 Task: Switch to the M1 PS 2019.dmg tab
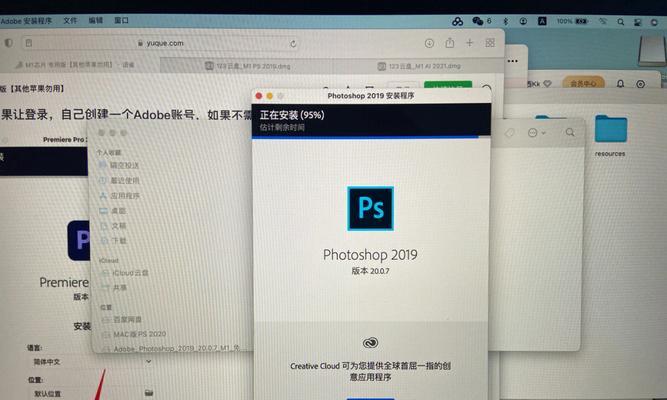[247, 66]
